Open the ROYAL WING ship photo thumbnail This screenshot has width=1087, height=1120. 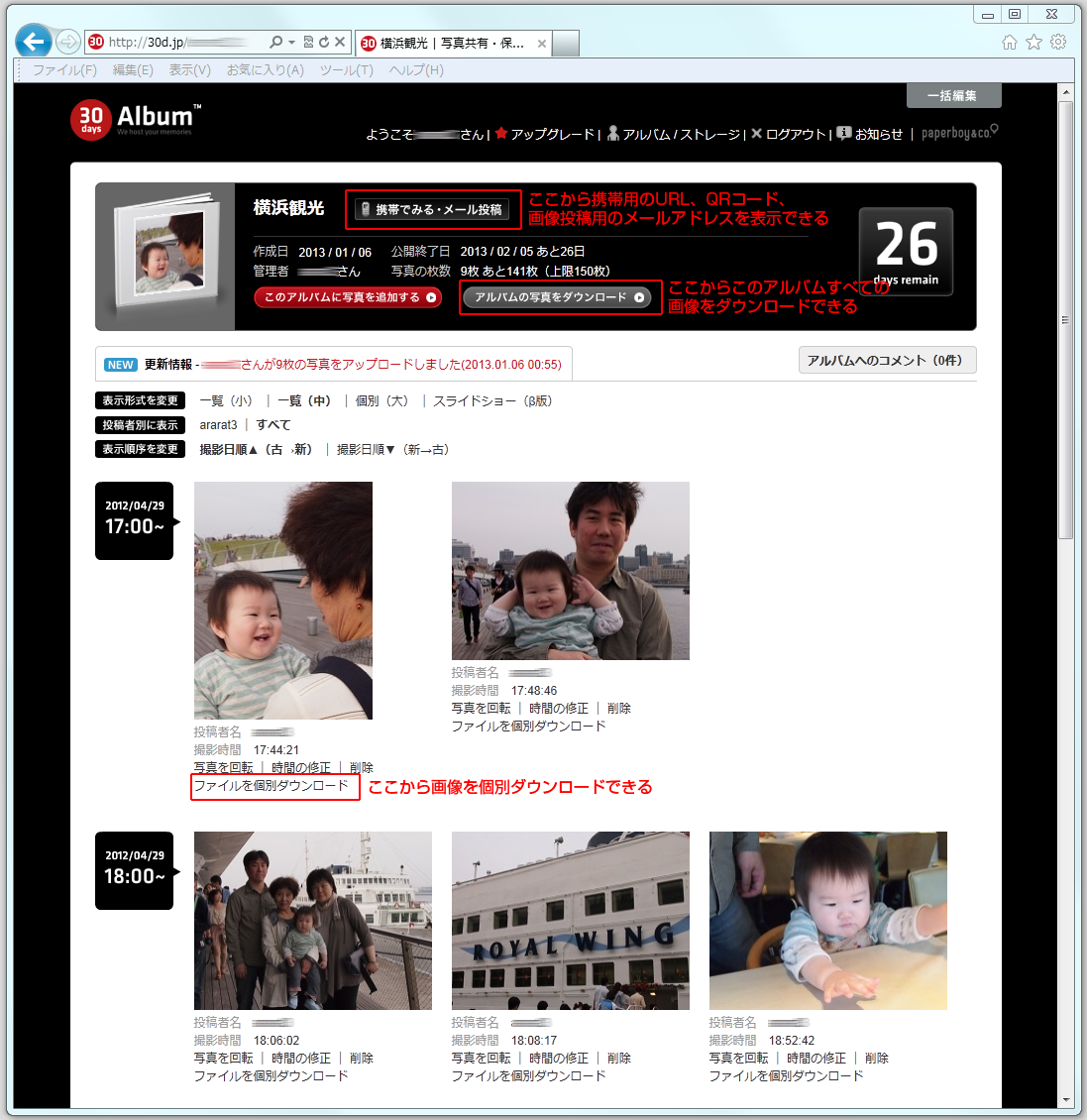coord(570,920)
